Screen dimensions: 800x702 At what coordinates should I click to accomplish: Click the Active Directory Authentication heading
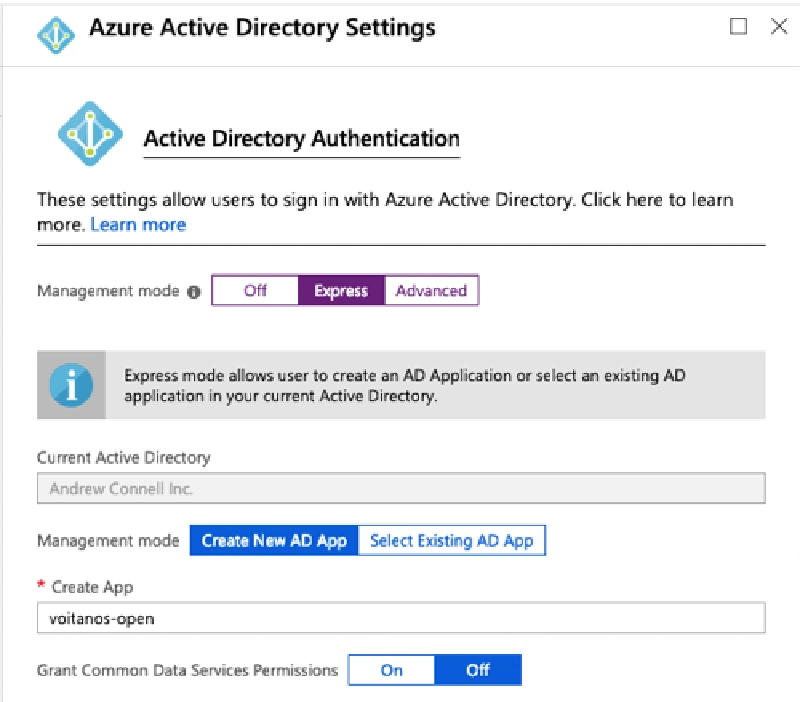302,138
